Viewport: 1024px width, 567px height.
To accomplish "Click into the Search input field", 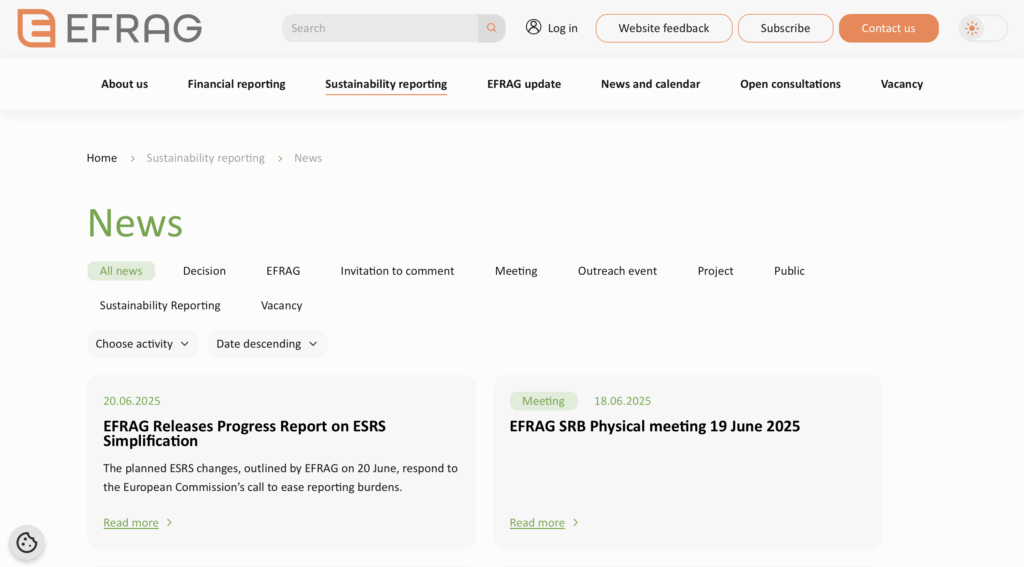I will pos(380,28).
